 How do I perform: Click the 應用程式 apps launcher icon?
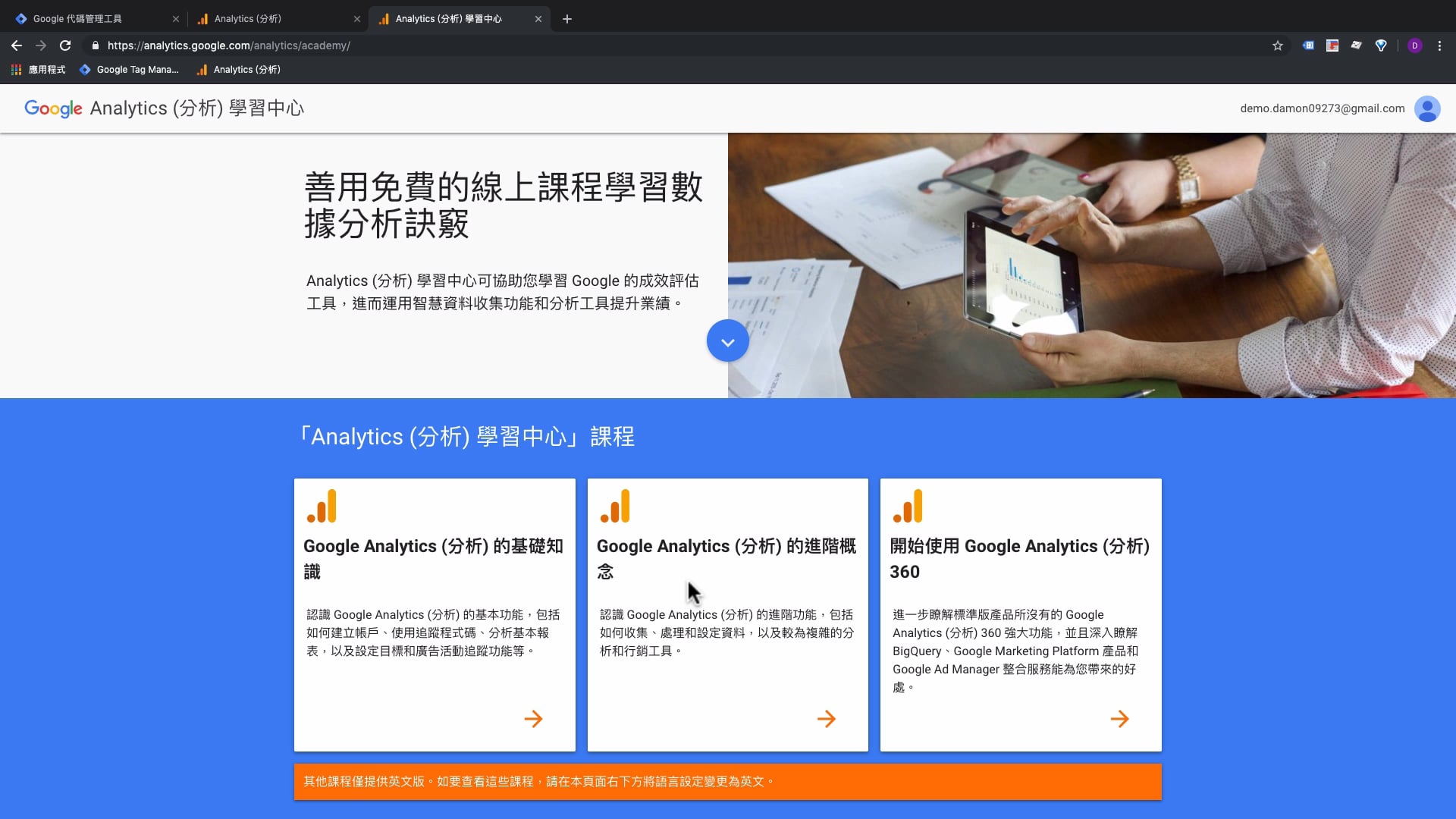(x=15, y=70)
